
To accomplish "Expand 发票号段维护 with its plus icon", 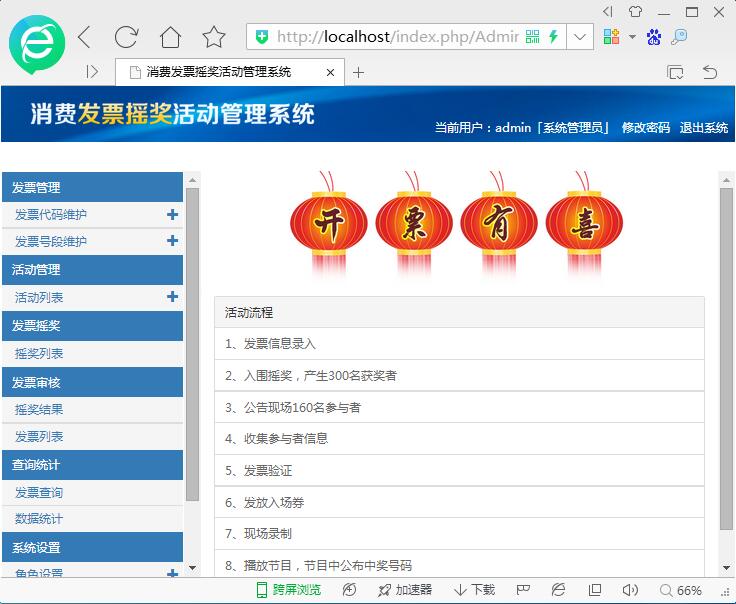I will 172,241.
